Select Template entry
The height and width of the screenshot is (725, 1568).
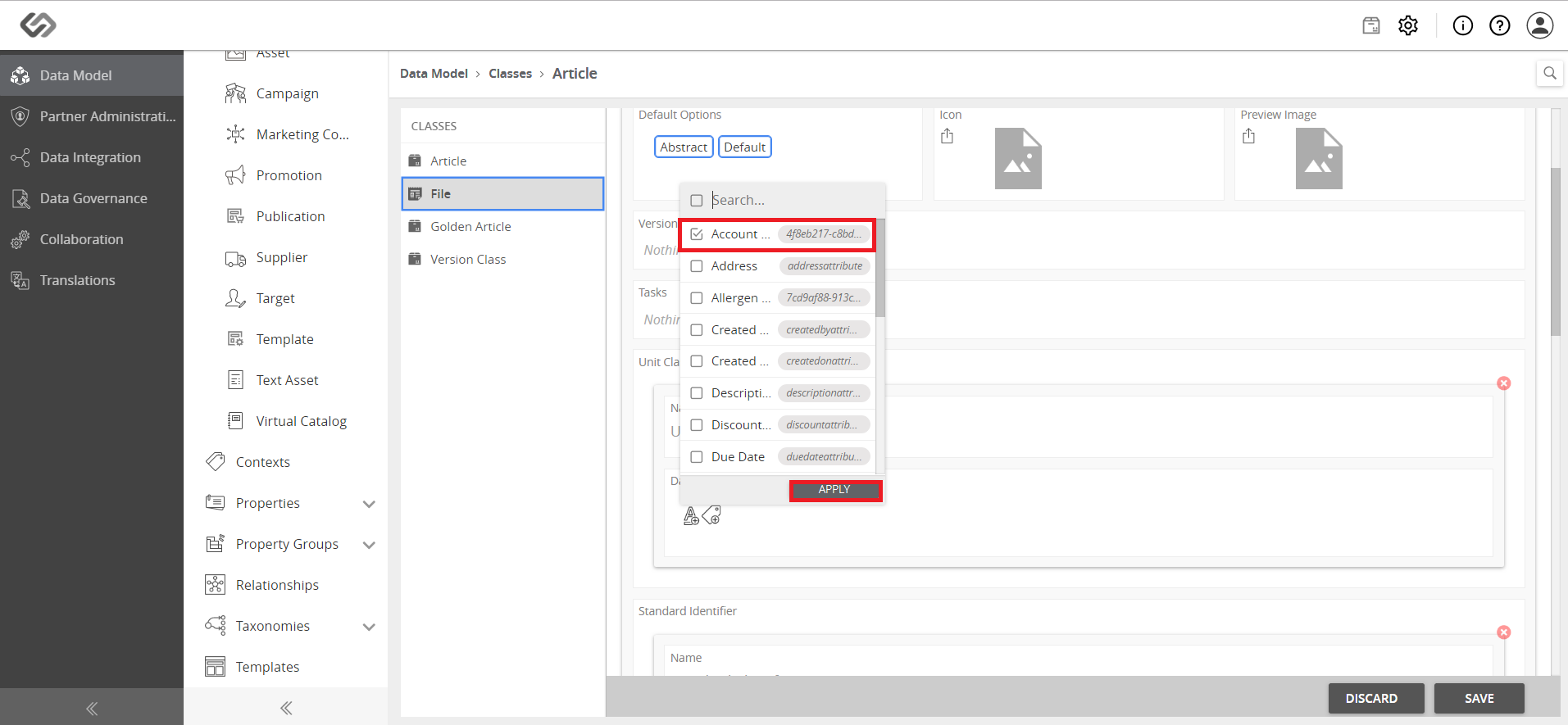coord(287,339)
